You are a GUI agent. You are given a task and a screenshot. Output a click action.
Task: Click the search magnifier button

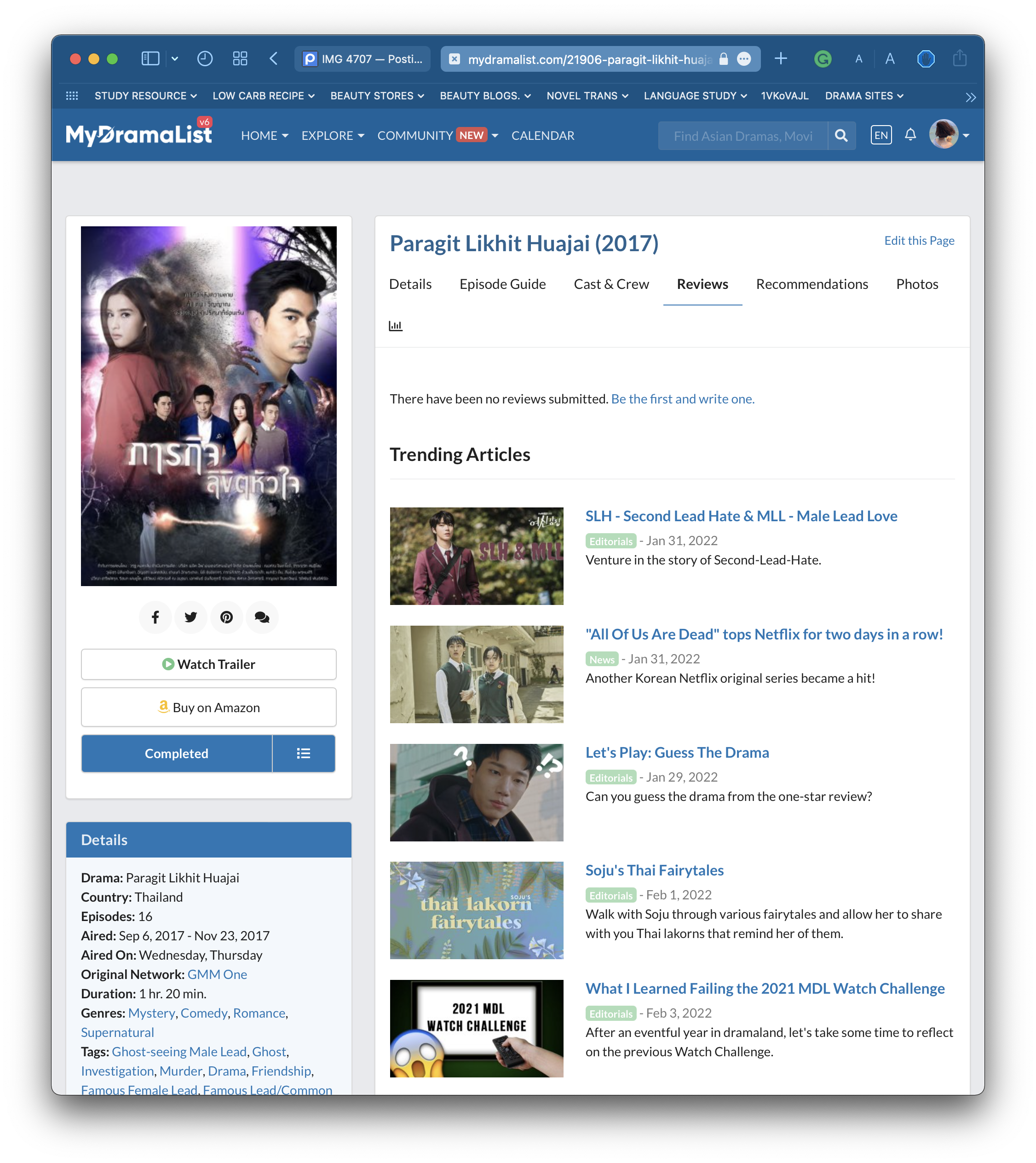tap(841, 136)
